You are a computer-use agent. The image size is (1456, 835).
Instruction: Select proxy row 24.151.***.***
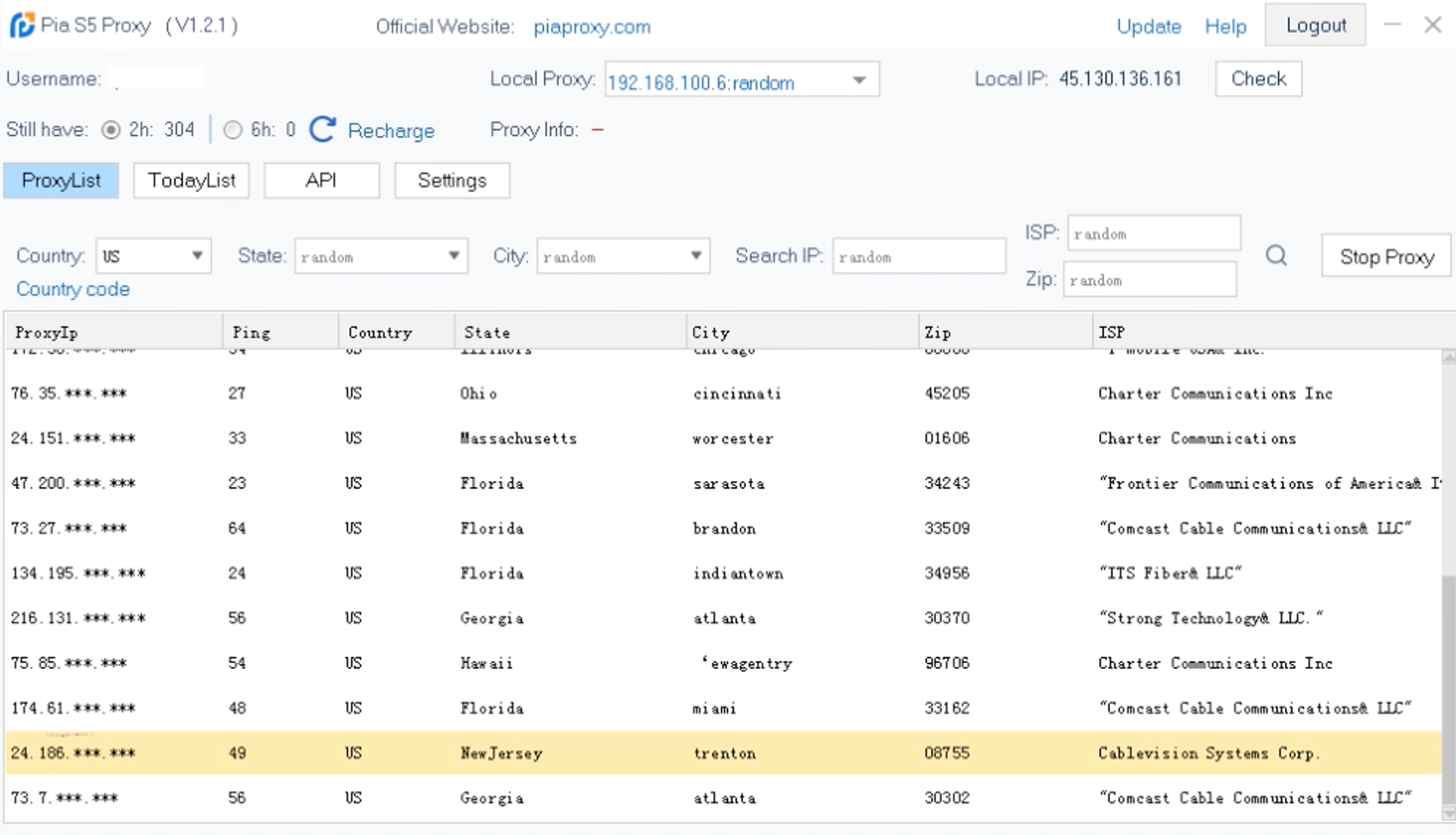click(x=723, y=438)
